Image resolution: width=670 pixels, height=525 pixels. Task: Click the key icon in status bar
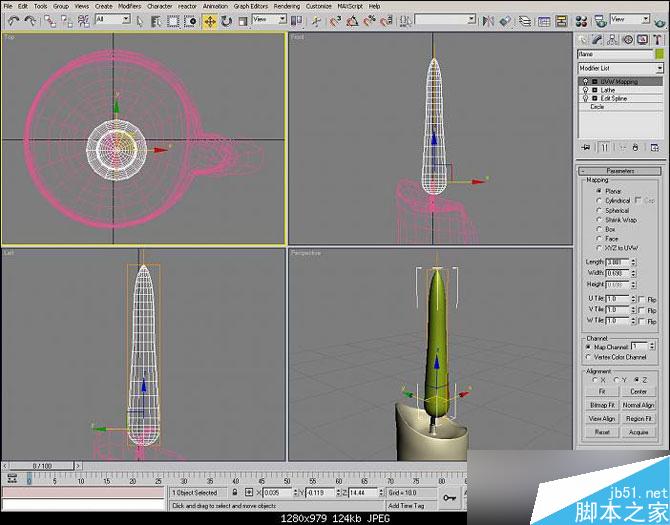450,496
